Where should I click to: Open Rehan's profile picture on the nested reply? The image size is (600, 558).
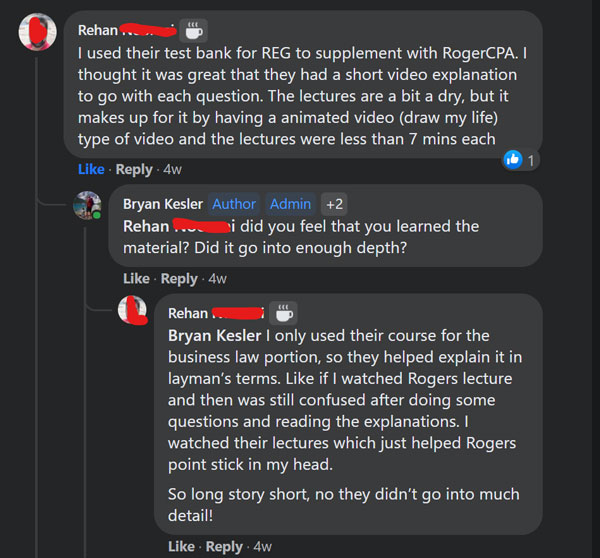[132, 310]
